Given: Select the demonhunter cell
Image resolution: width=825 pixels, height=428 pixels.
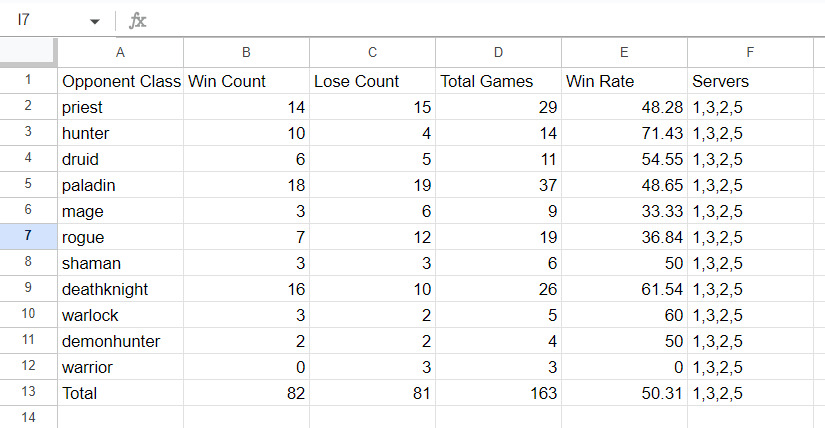Looking at the screenshot, I should (x=120, y=341).
